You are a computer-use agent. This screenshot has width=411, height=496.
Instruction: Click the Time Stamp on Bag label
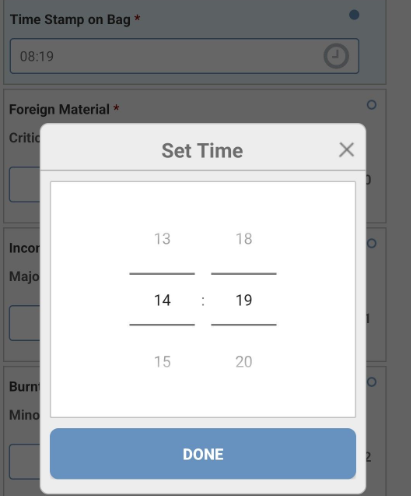click(x=70, y=20)
